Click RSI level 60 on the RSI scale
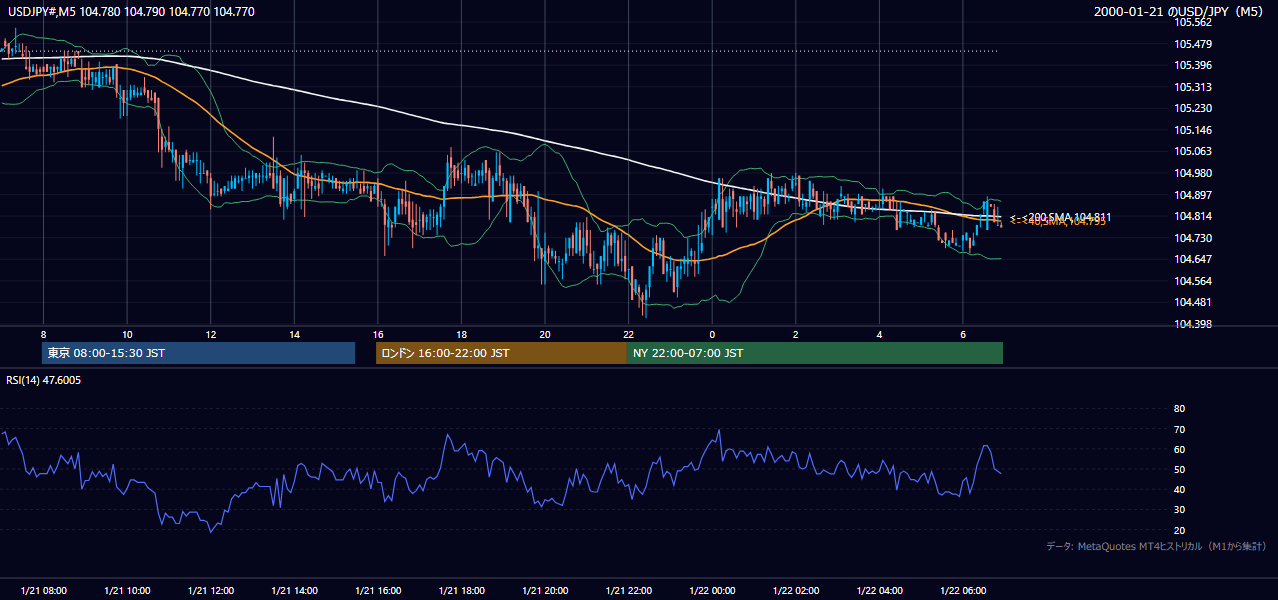Image resolution: width=1278 pixels, height=600 pixels. coord(1179,449)
